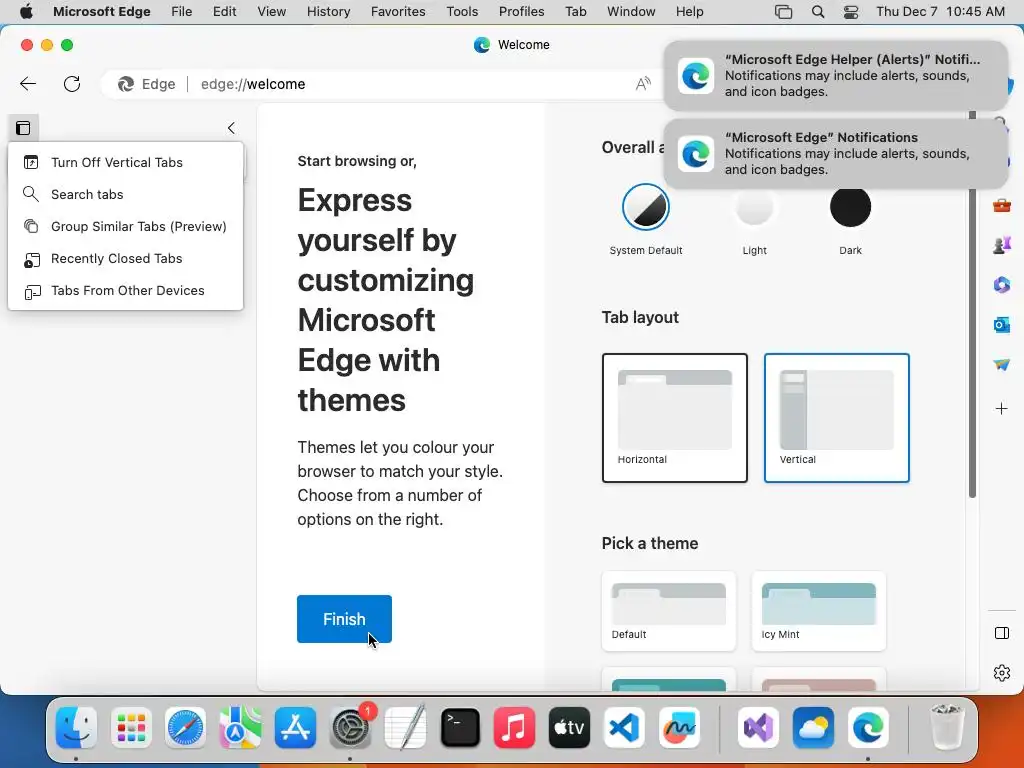This screenshot has height=768, width=1024.
Task: Click the Finish button
Action: tap(344, 618)
